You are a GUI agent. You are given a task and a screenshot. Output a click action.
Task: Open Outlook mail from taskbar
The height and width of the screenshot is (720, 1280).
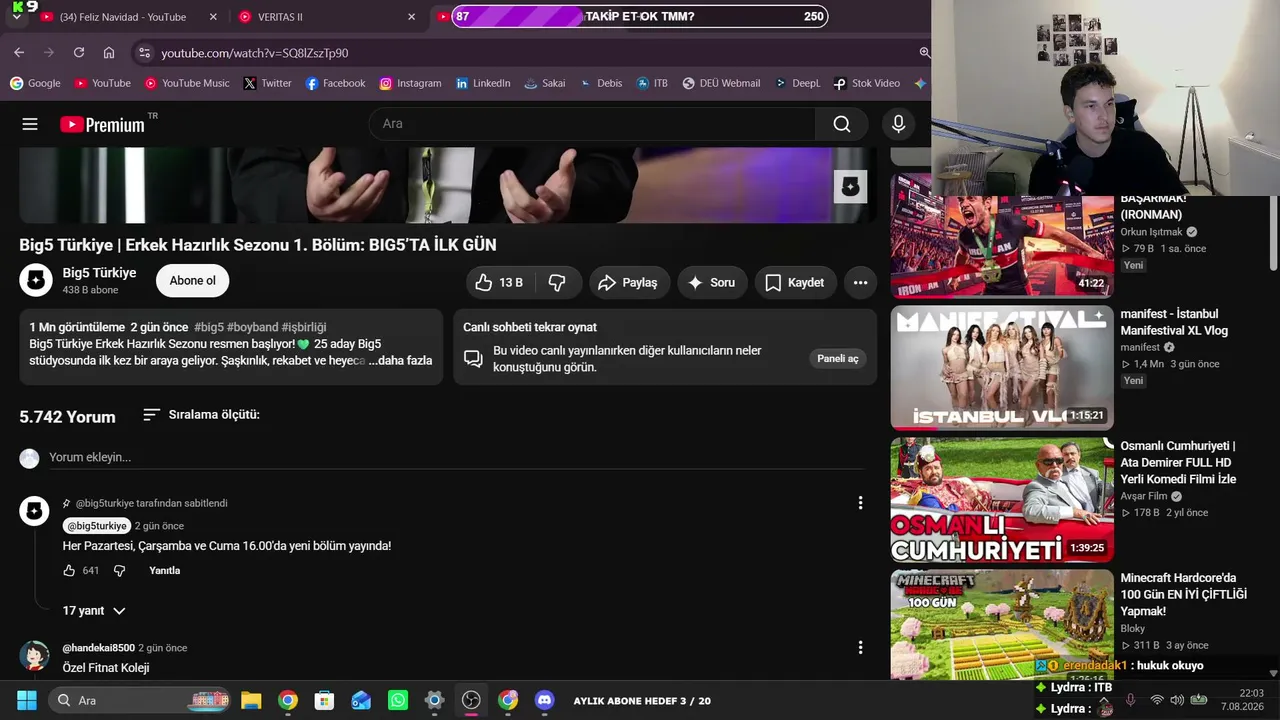pyautogui.click(x=361, y=700)
